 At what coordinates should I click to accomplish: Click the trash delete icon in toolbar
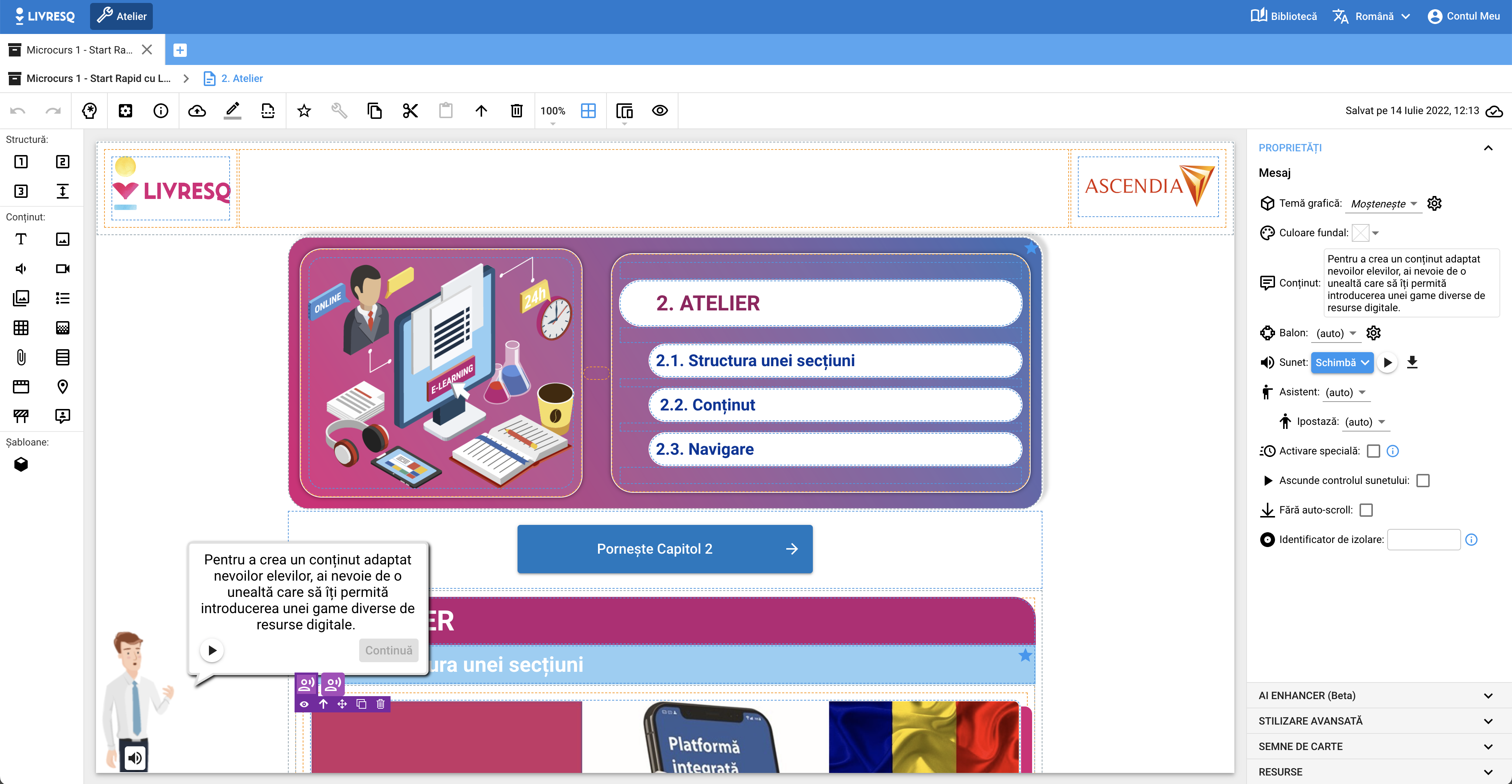coord(516,110)
